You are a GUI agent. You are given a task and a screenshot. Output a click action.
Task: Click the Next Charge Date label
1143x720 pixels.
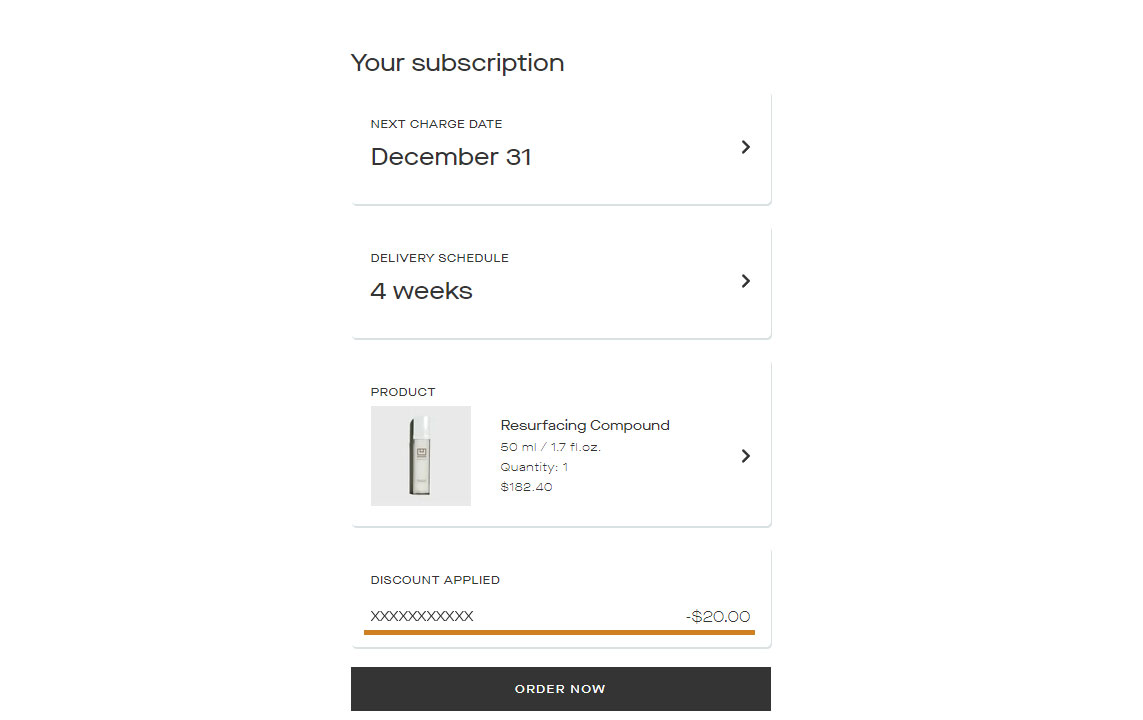coord(436,124)
